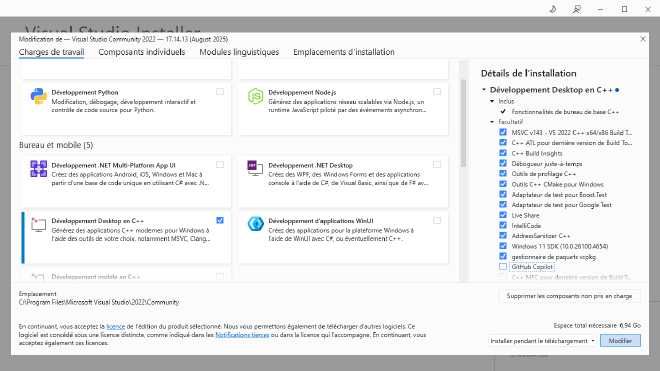Check the .NET Multi-Platform App UI workload
This screenshot has height=371, width=660.
click(x=220, y=165)
